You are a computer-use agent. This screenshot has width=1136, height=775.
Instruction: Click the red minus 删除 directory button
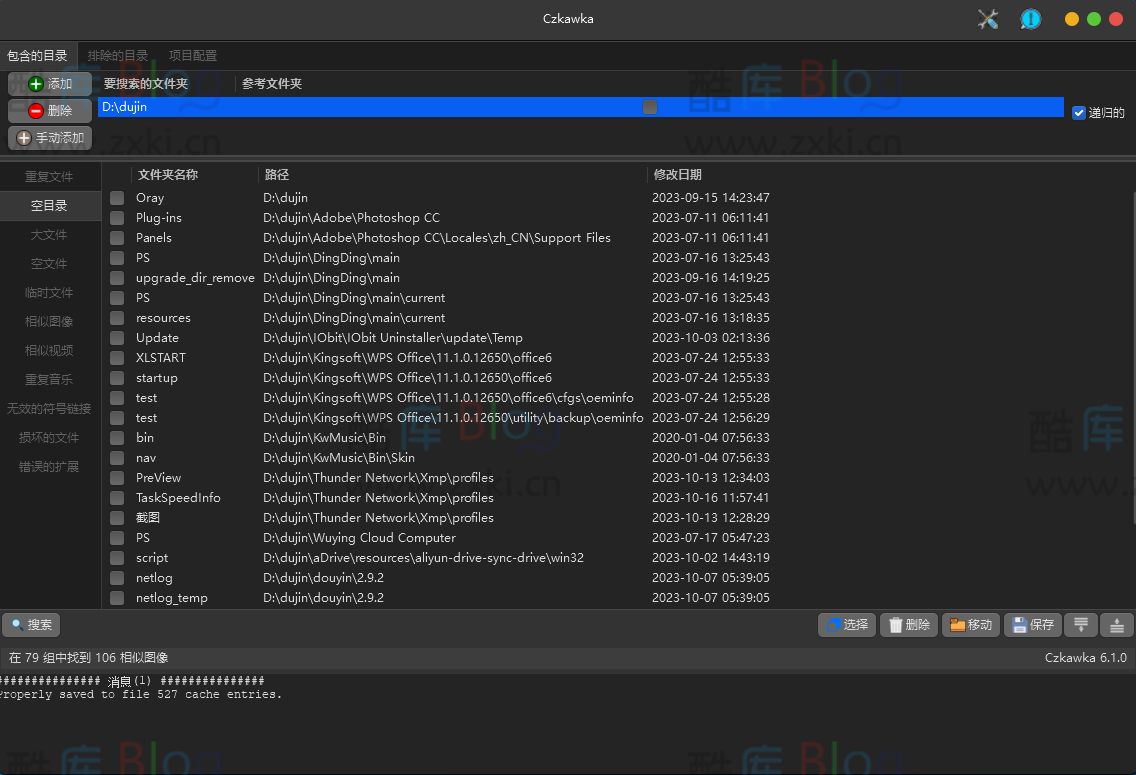point(50,111)
